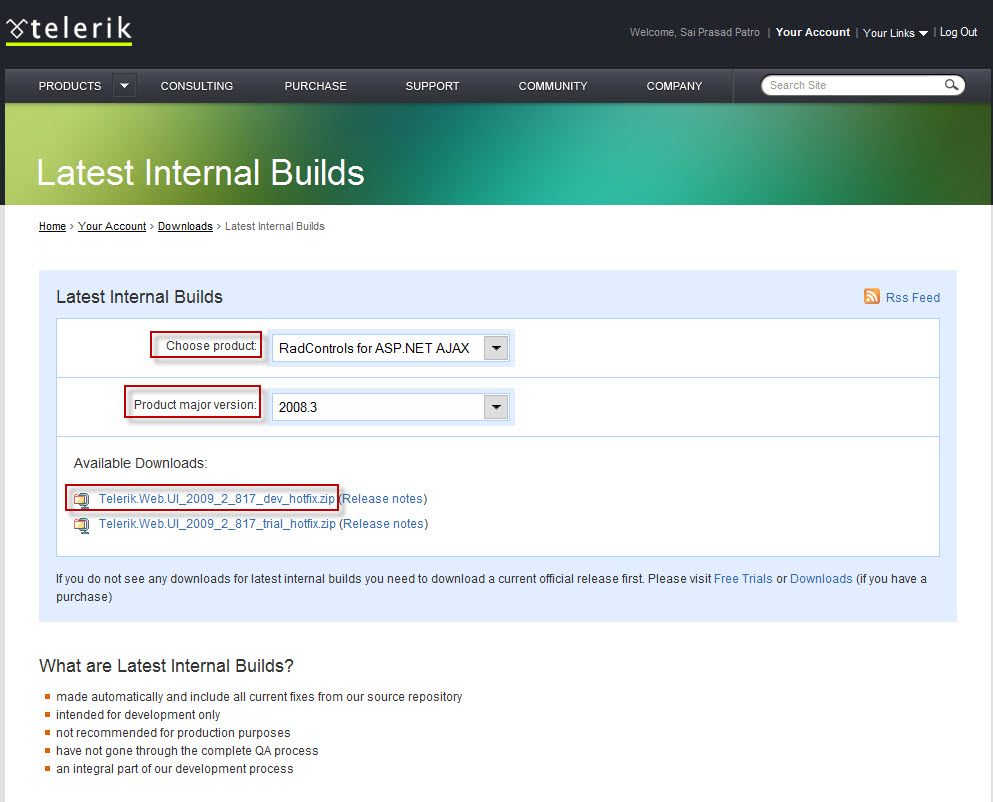Click the Telerik logo
993x802 pixels.
click(x=69, y=30)
